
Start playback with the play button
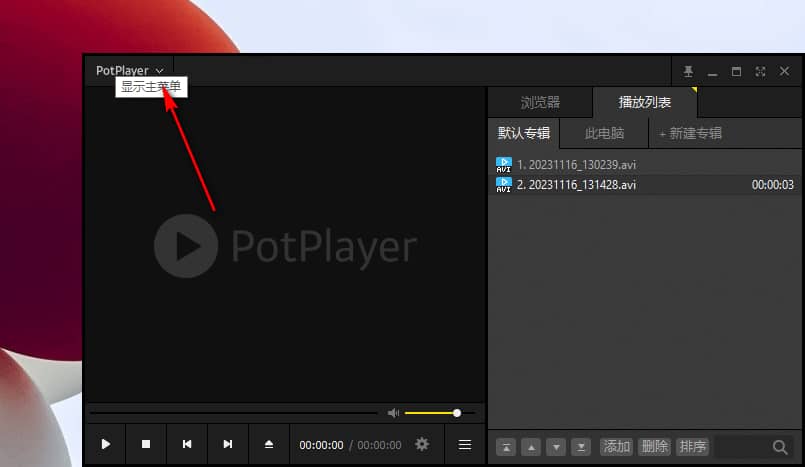105,444
